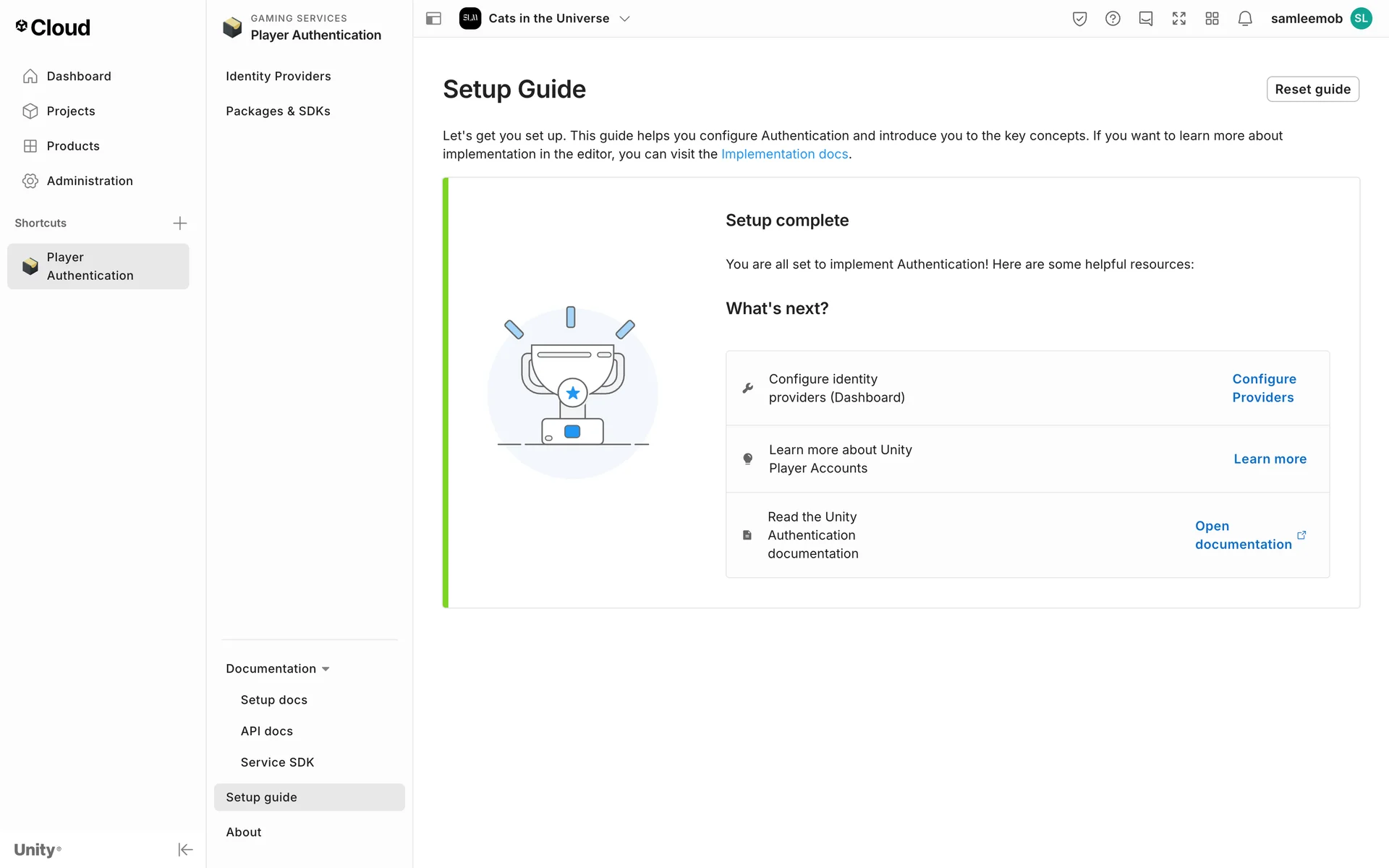1389x868 pixels.
Task: Click the feedback chat icon in header
Action: [1146, 19]
